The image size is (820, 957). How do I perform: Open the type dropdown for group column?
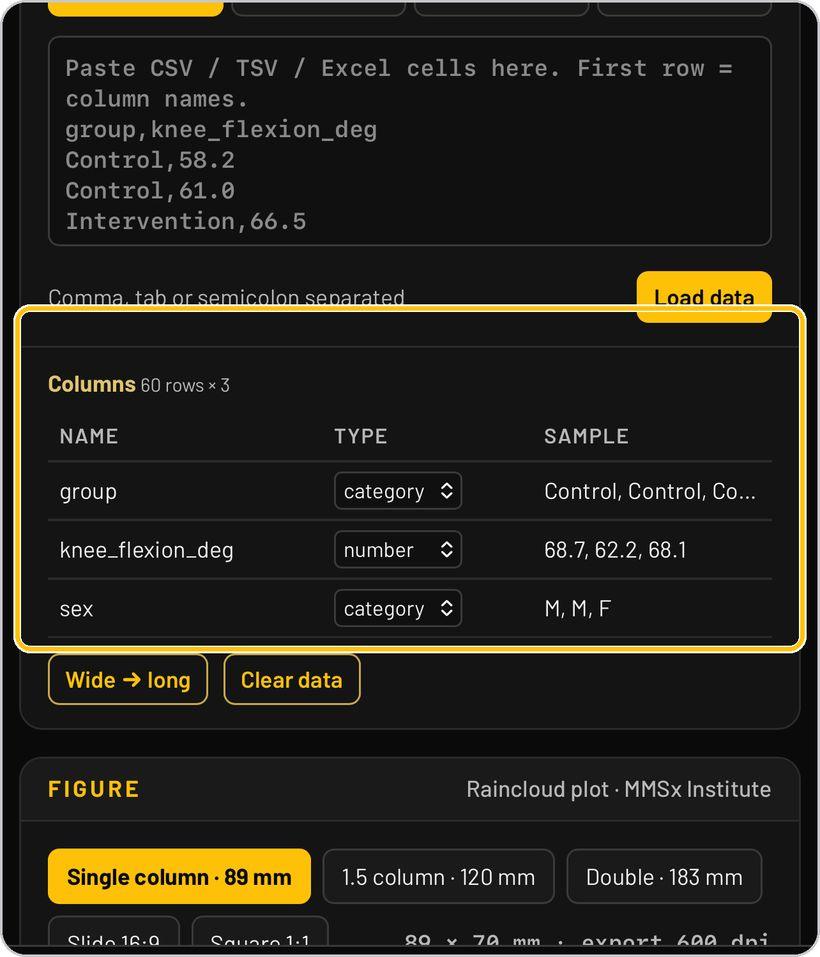(398, 491)
